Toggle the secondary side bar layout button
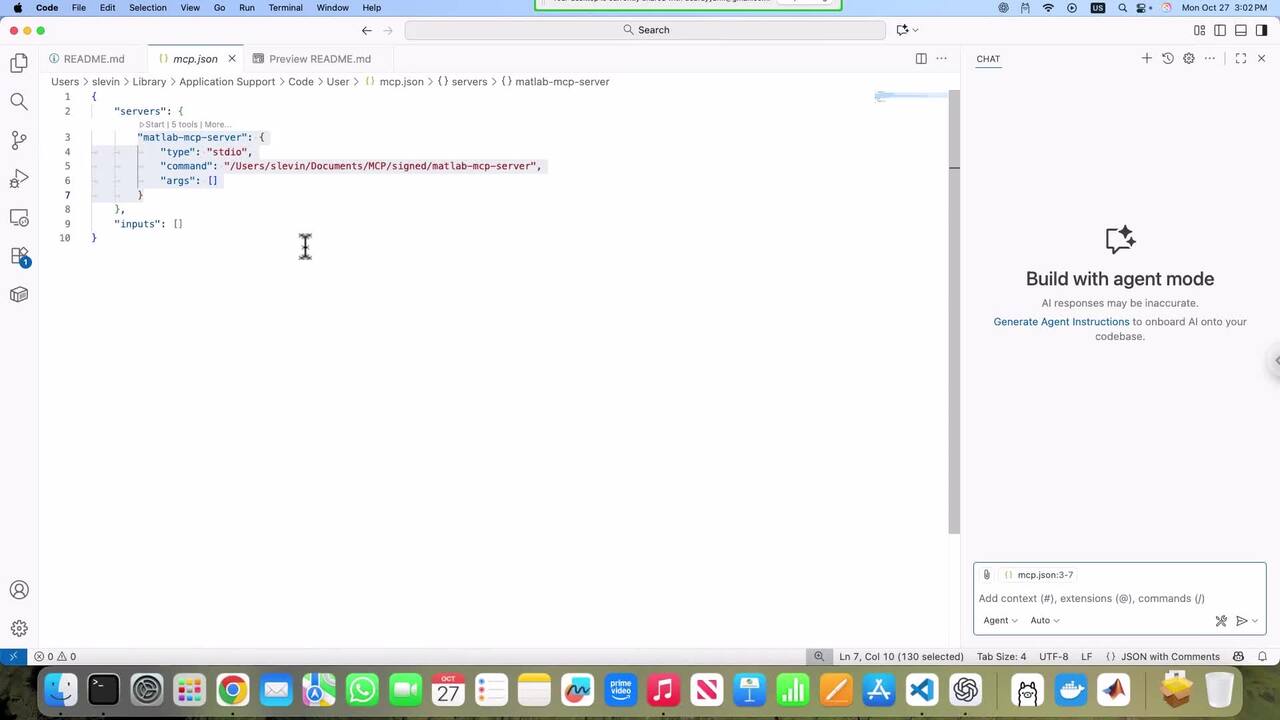1280x720 pixels. [1261, 30]
